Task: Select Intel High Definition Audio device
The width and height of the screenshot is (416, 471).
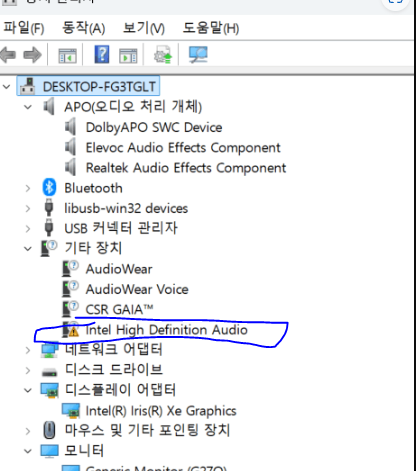Action: click(167, 330)
